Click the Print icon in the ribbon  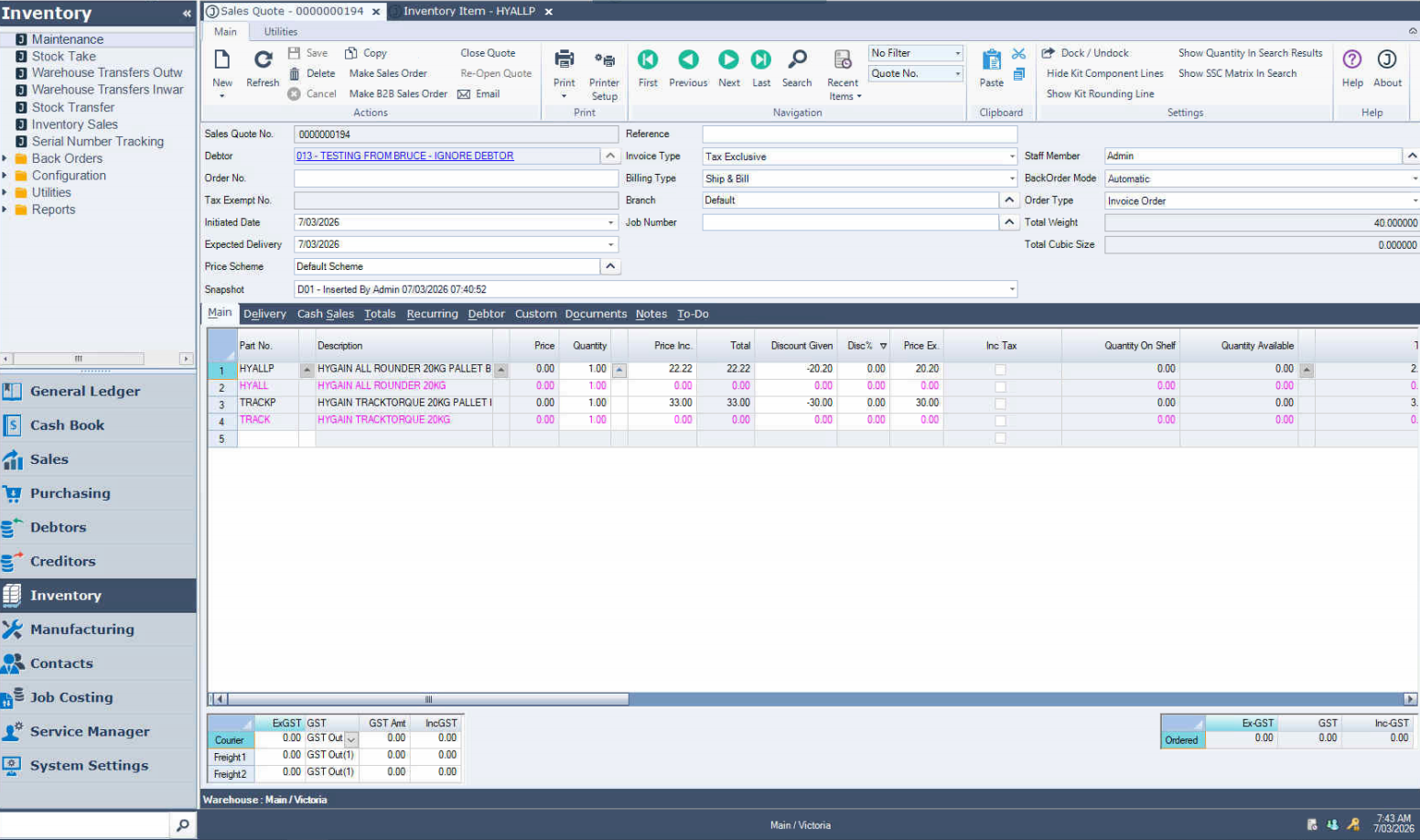[x=565, y=60]
